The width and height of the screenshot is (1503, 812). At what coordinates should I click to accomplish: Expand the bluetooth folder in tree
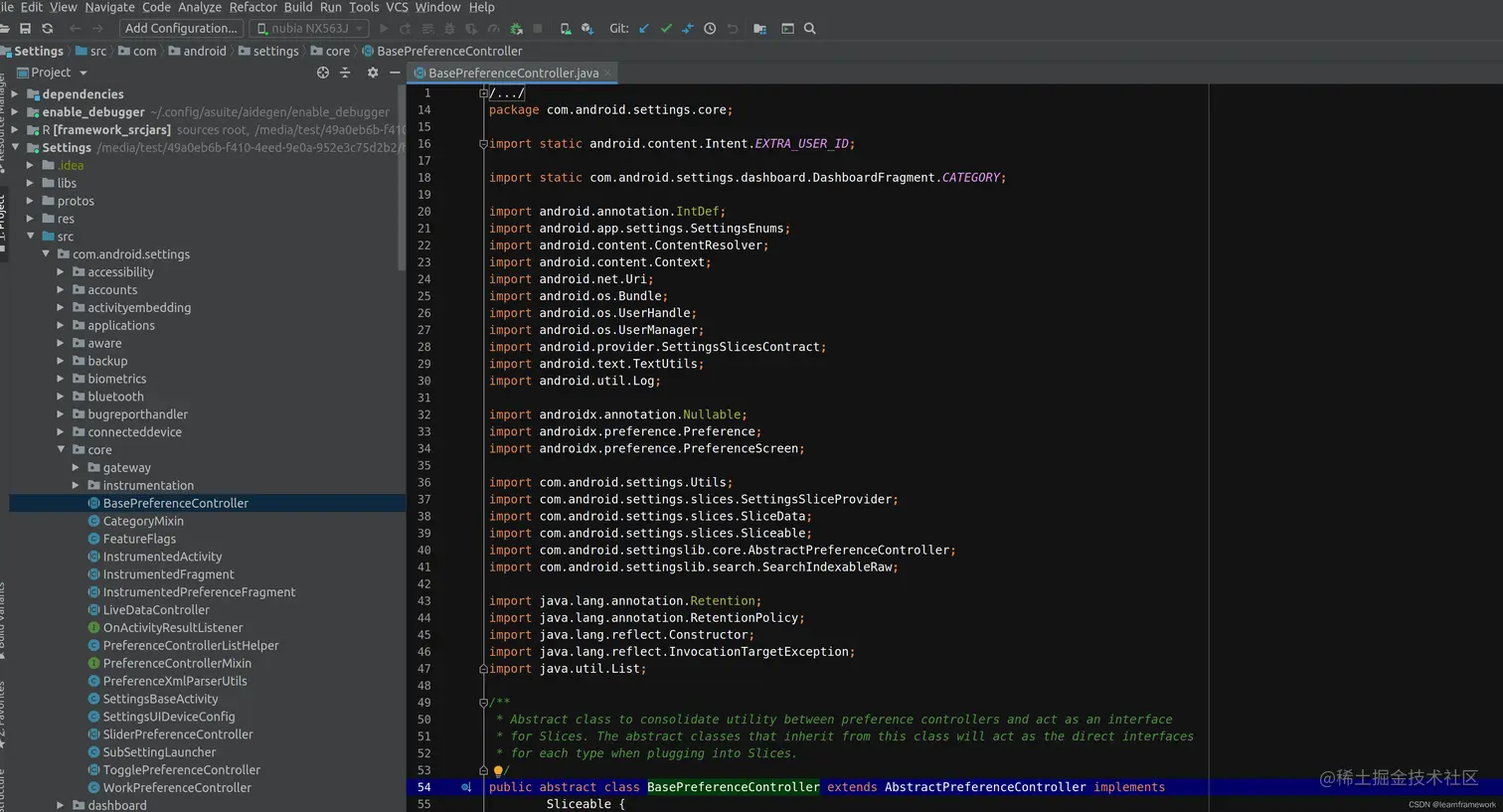click(61, 397)
